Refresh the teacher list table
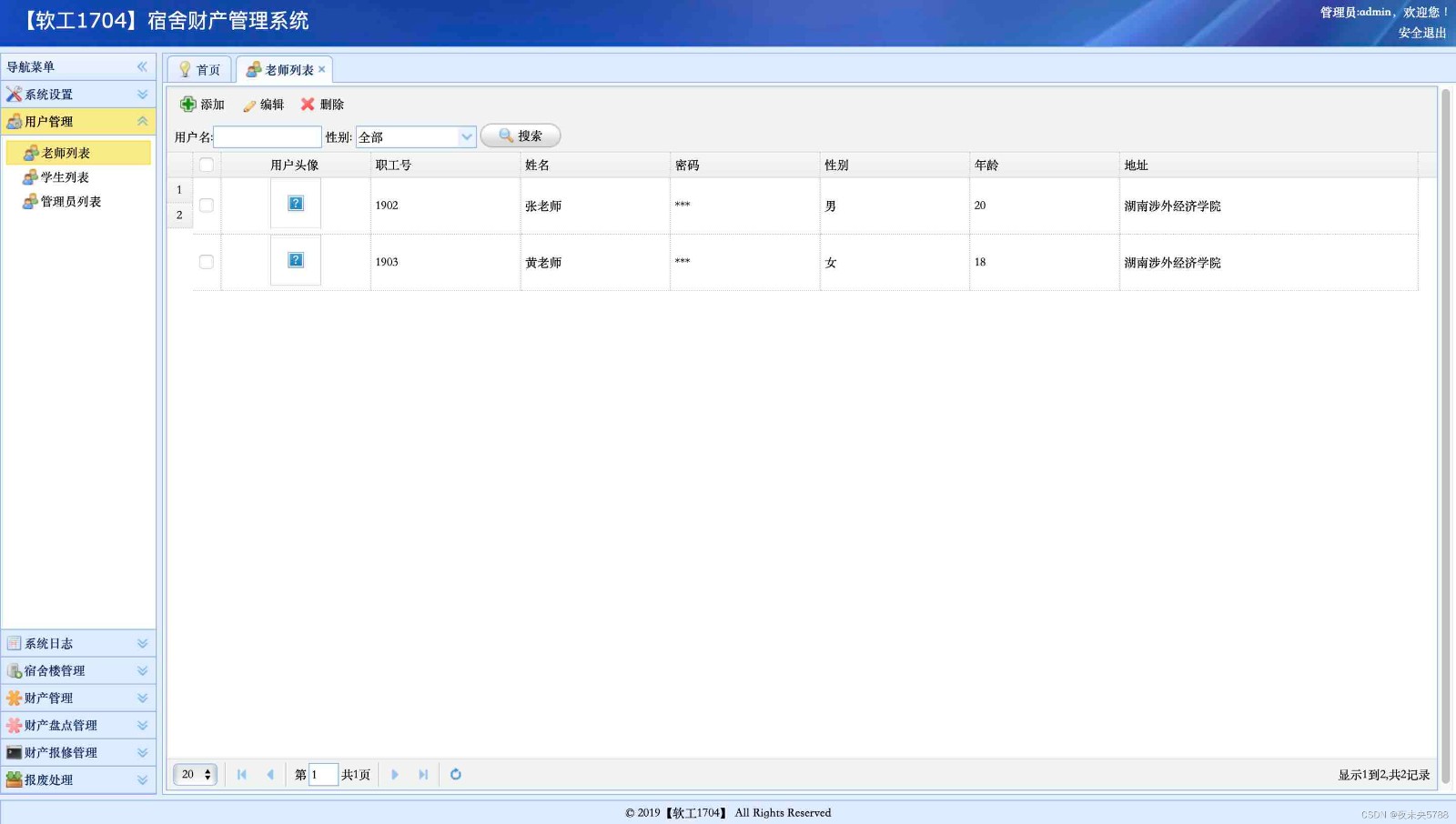 [x=456, y=775]
